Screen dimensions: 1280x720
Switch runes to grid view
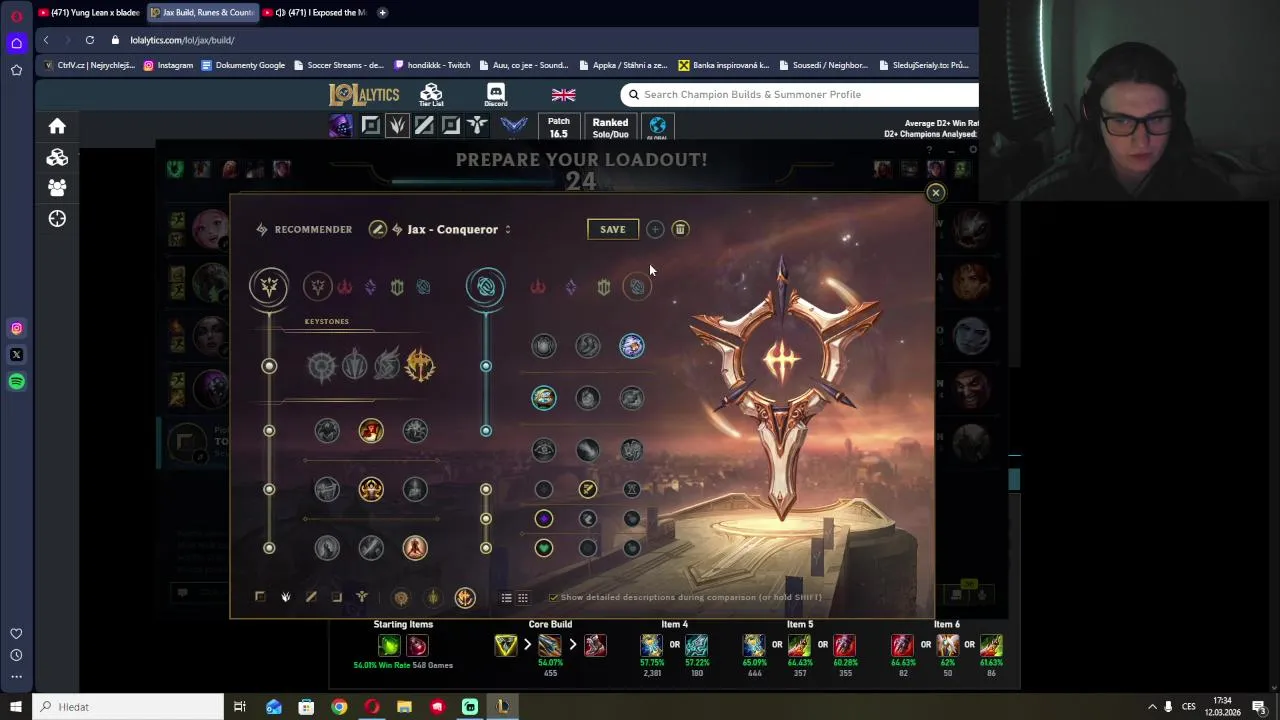point(522,598)
